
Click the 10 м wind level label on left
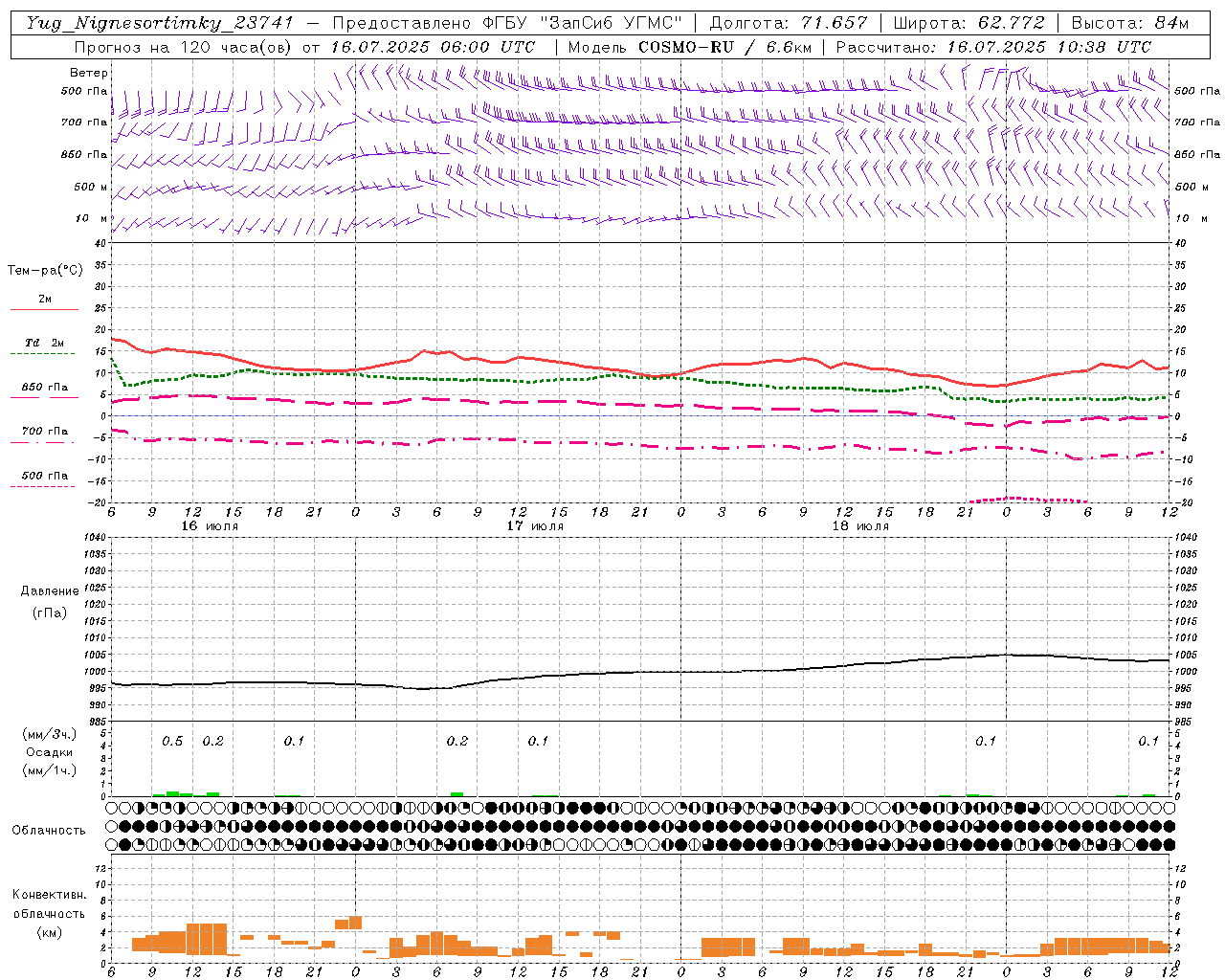click(93, 218)
